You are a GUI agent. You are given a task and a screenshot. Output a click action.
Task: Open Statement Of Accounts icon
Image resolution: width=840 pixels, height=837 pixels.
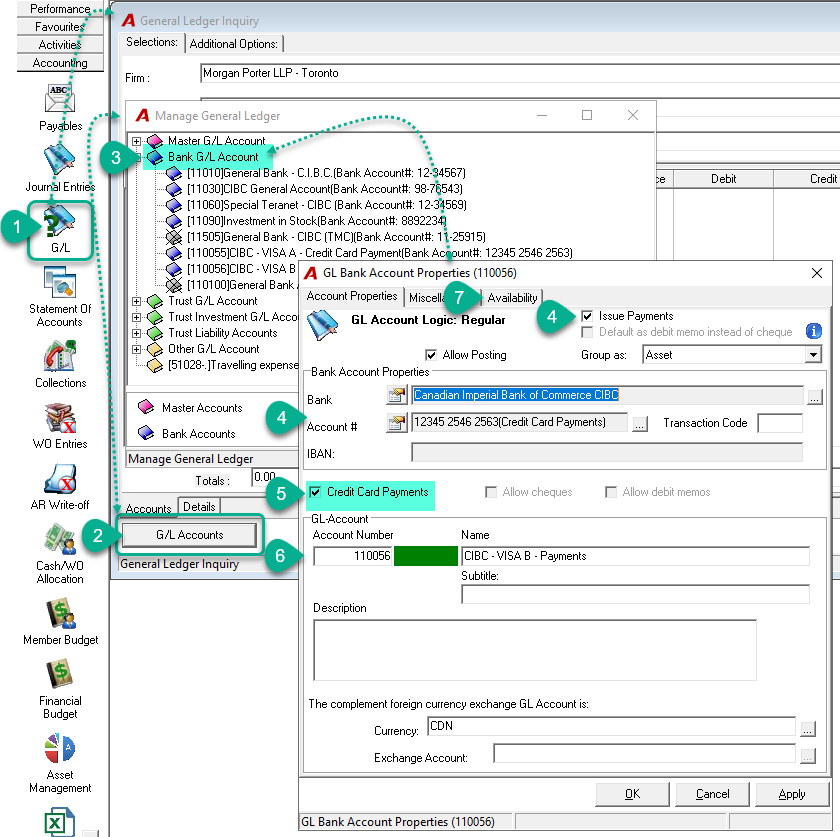pyautogui.click(x=60, y=282)
